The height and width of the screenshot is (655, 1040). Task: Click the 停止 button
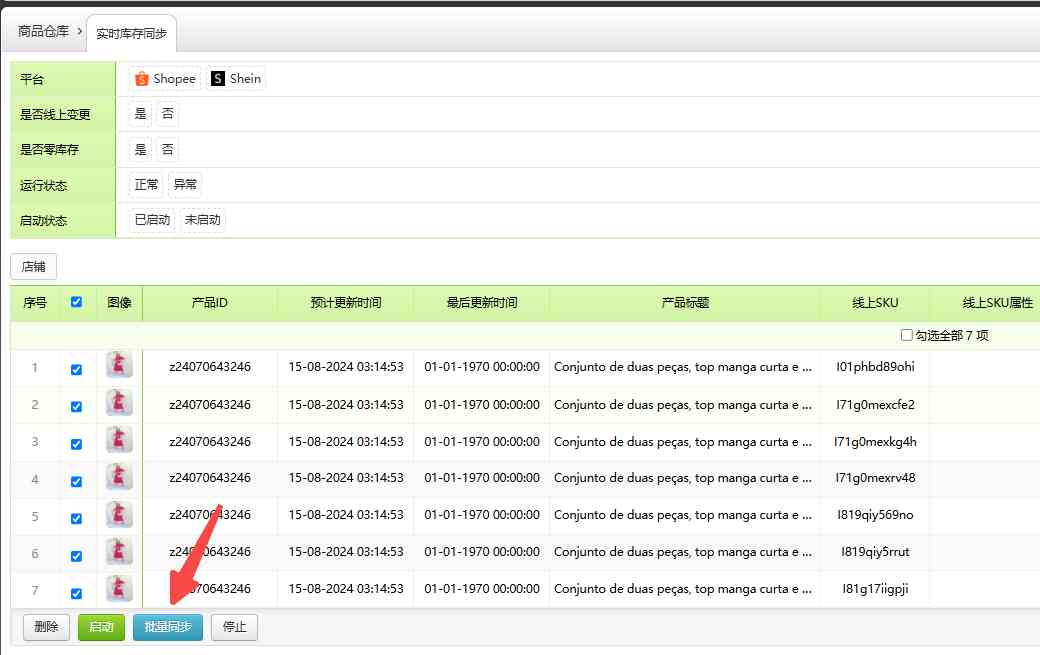click(234, 628)
